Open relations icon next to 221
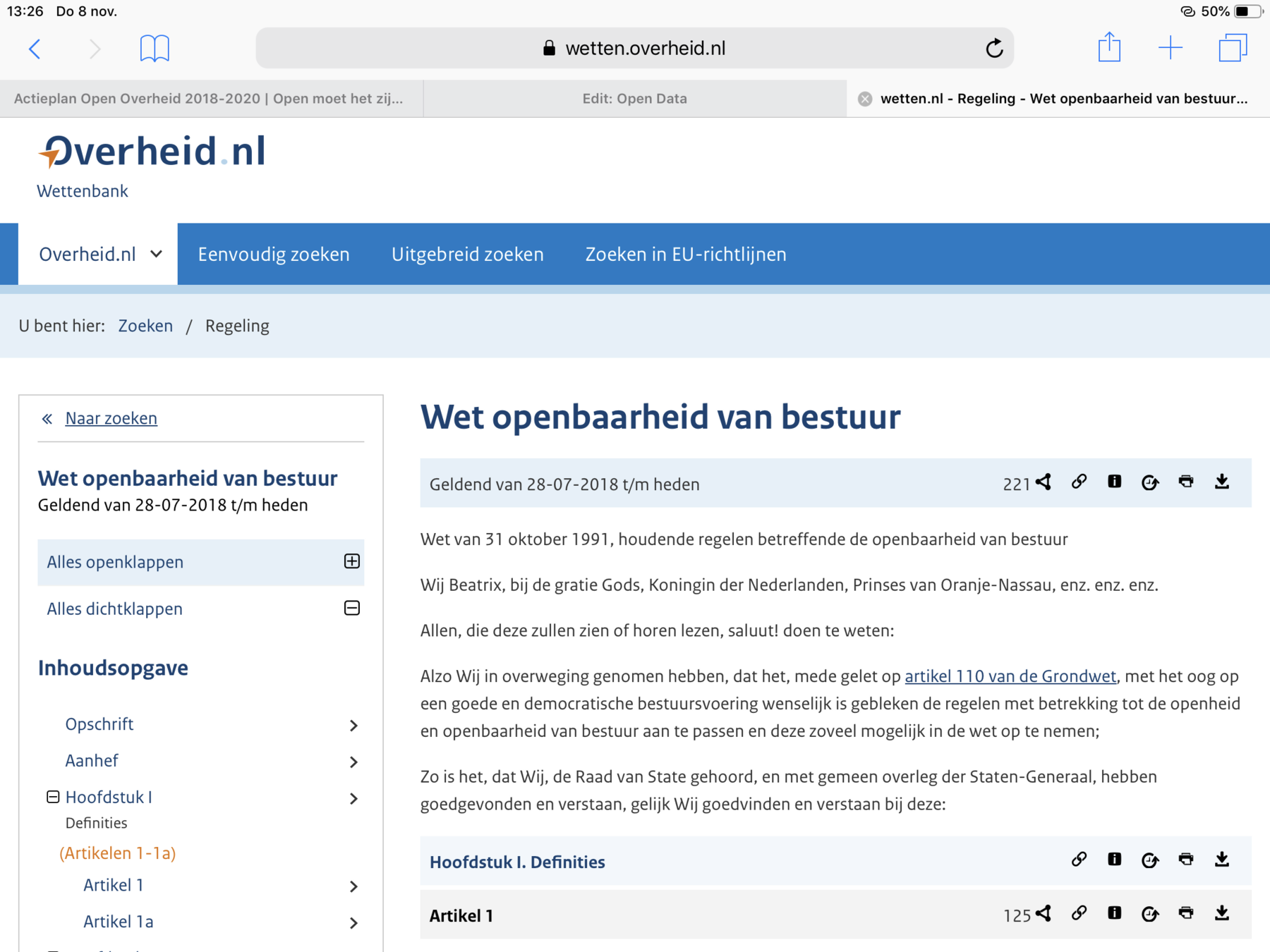 tap(1044, 482)
